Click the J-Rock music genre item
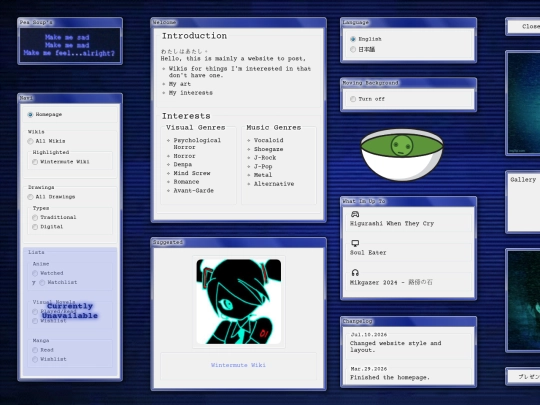The image size is (540, 405). pos(265,158)
